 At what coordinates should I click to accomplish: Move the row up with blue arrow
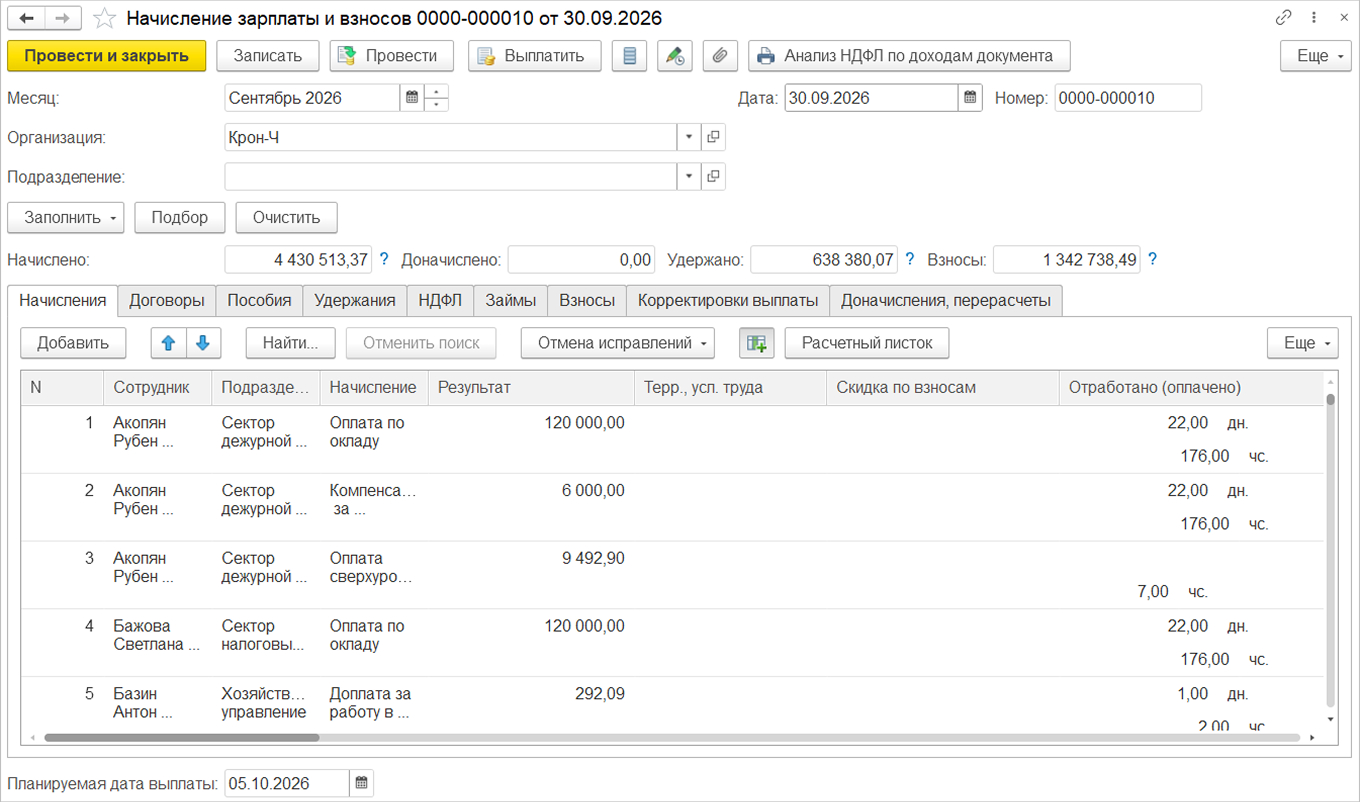168,343
